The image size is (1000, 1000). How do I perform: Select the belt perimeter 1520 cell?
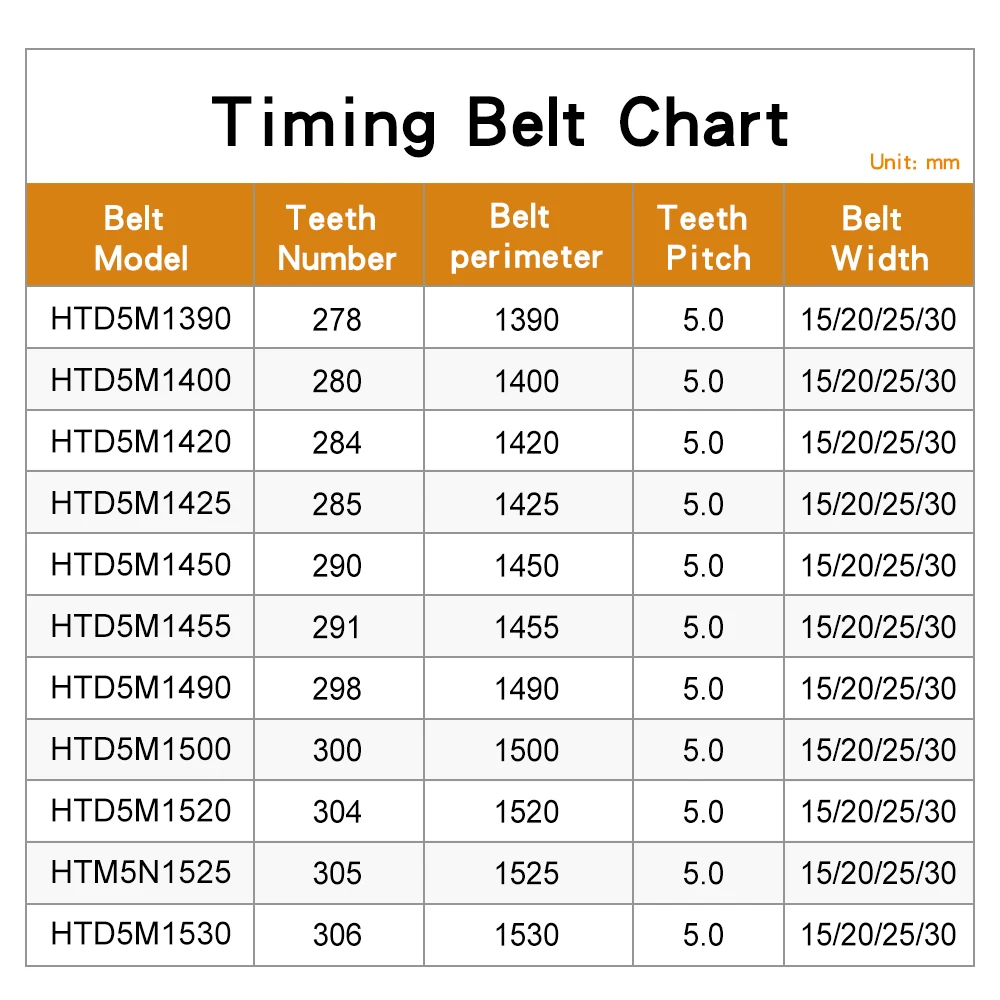coord(526,812)
